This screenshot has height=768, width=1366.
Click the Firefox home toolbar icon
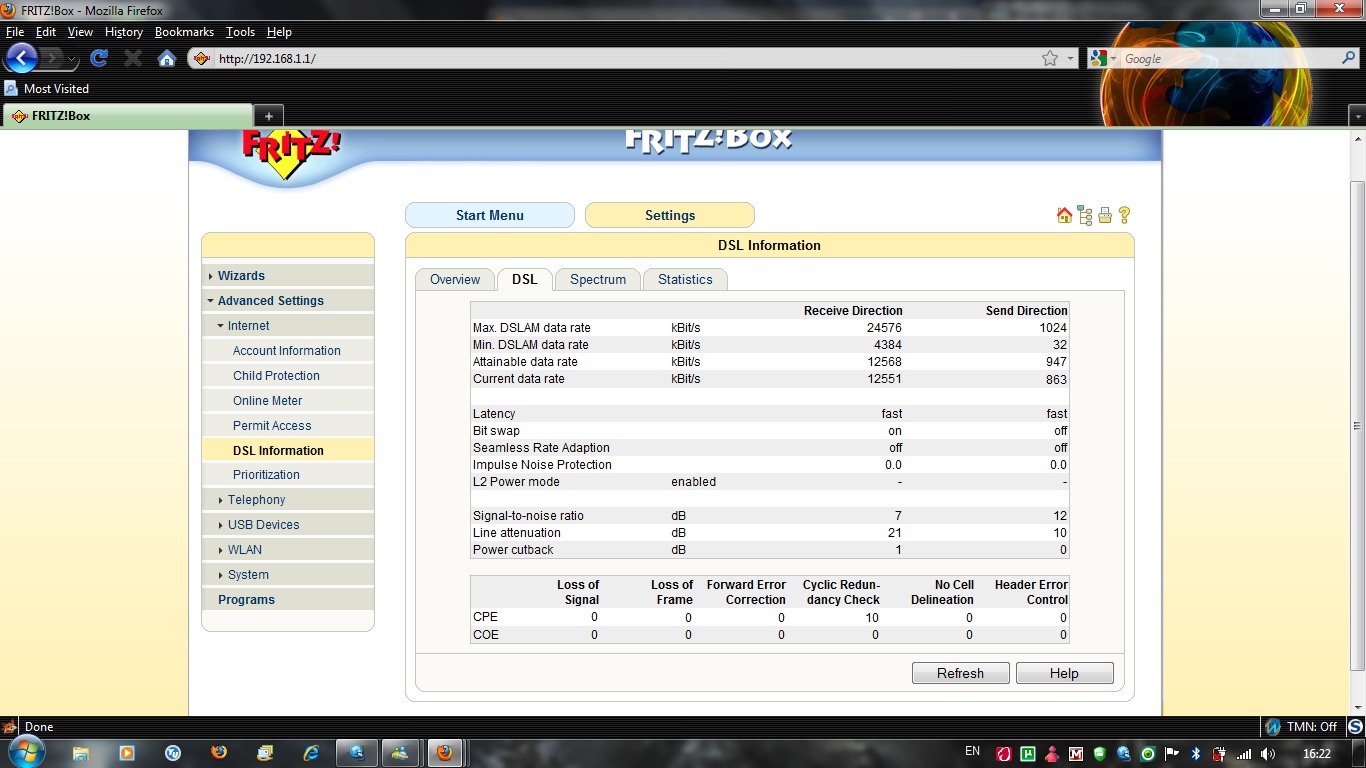[x=167, y=58]
